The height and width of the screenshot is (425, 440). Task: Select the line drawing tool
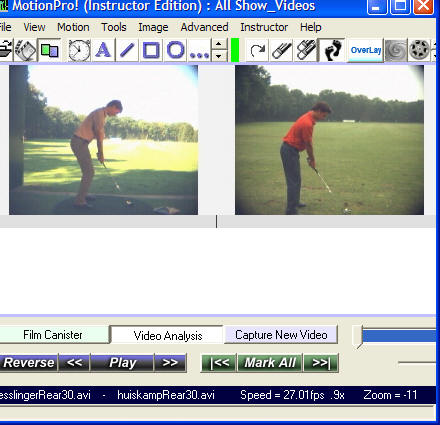(127, 50)
